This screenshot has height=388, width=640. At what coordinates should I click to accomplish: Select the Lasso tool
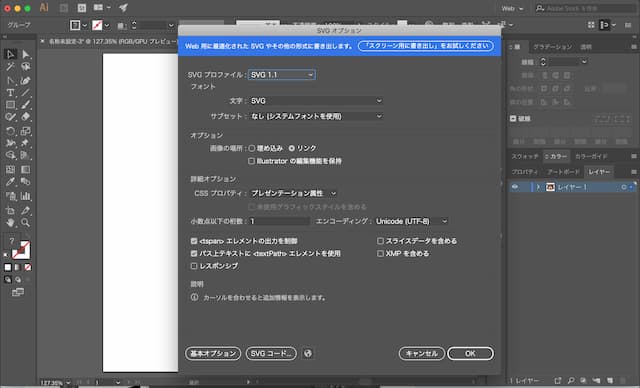26,67
